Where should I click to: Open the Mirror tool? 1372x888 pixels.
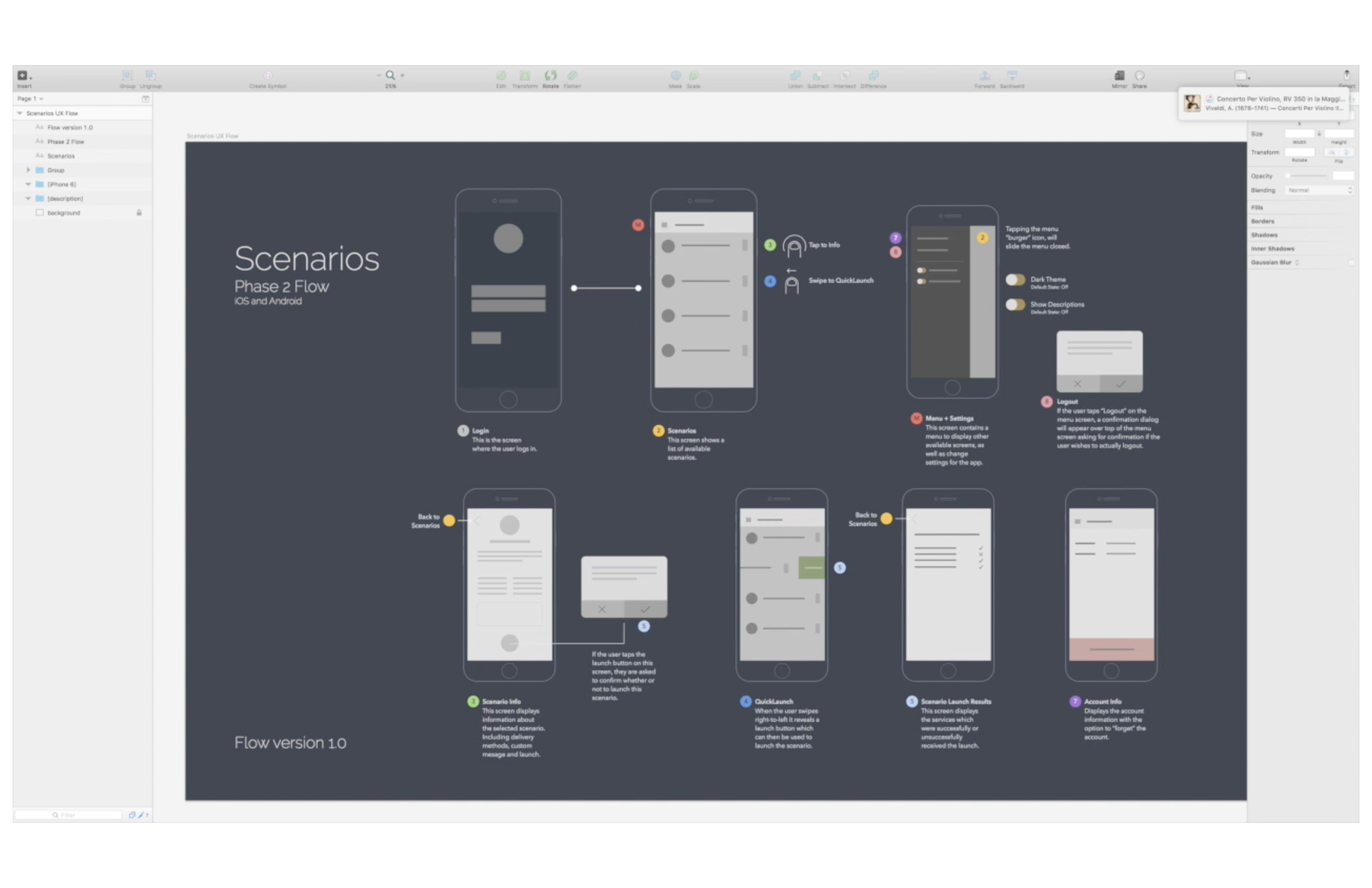click(1119, 76)
